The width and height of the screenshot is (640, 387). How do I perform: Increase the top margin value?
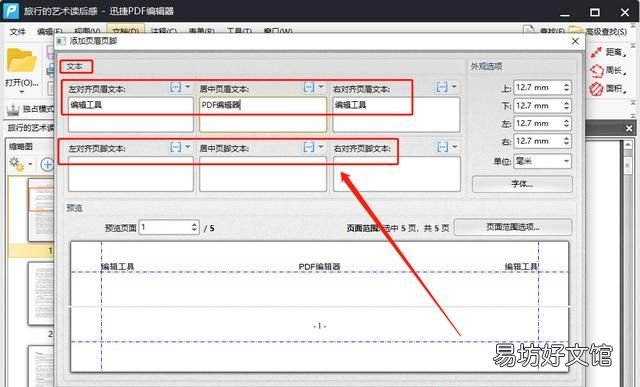click(566, 85)
